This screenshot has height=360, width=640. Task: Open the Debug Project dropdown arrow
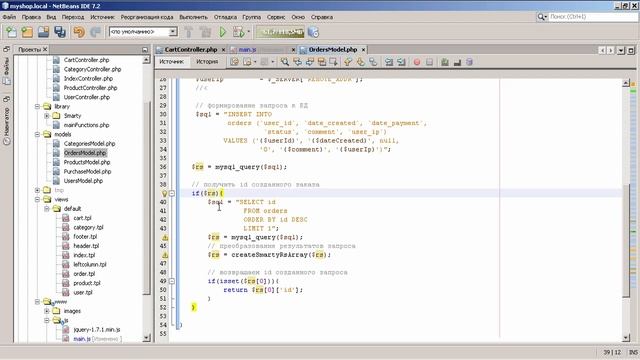(248, 32)
